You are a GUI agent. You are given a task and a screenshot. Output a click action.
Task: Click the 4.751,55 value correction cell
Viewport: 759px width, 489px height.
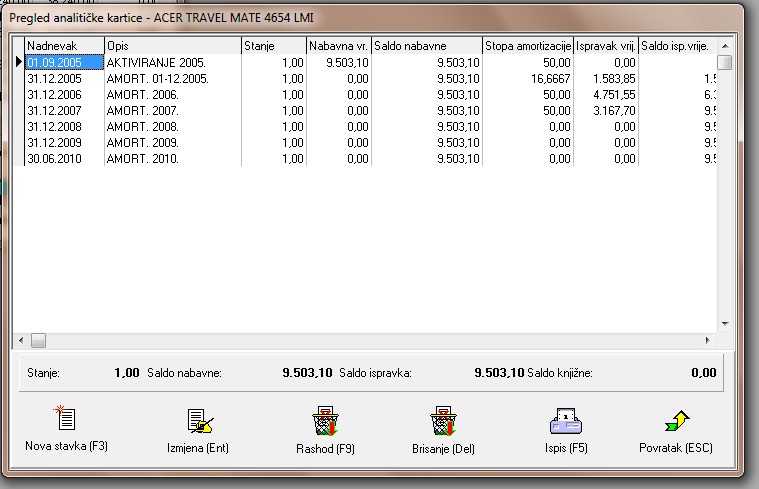(x=606, y=94)
